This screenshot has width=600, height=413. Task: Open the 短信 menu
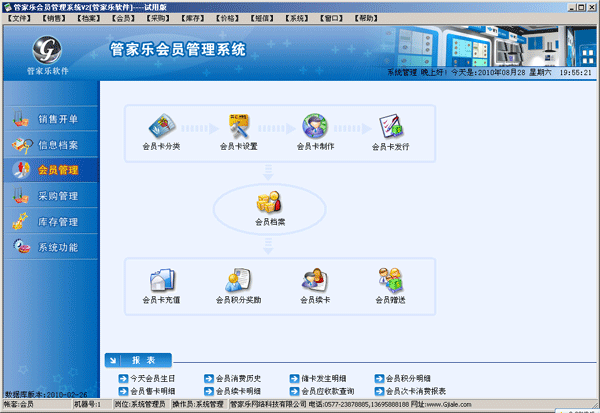tap(262, 18)
